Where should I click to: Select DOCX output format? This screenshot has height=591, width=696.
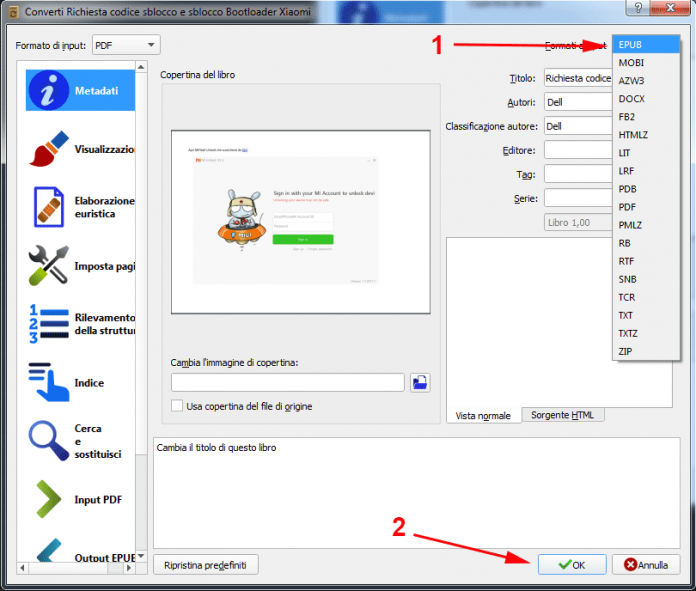[x=646, y=99]
